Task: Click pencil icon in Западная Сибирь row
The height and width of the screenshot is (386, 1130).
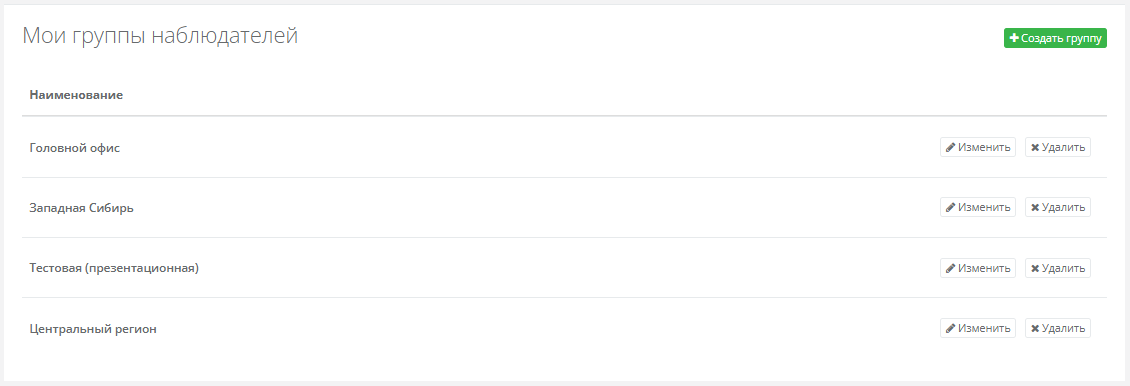Action: click(951, 207)
